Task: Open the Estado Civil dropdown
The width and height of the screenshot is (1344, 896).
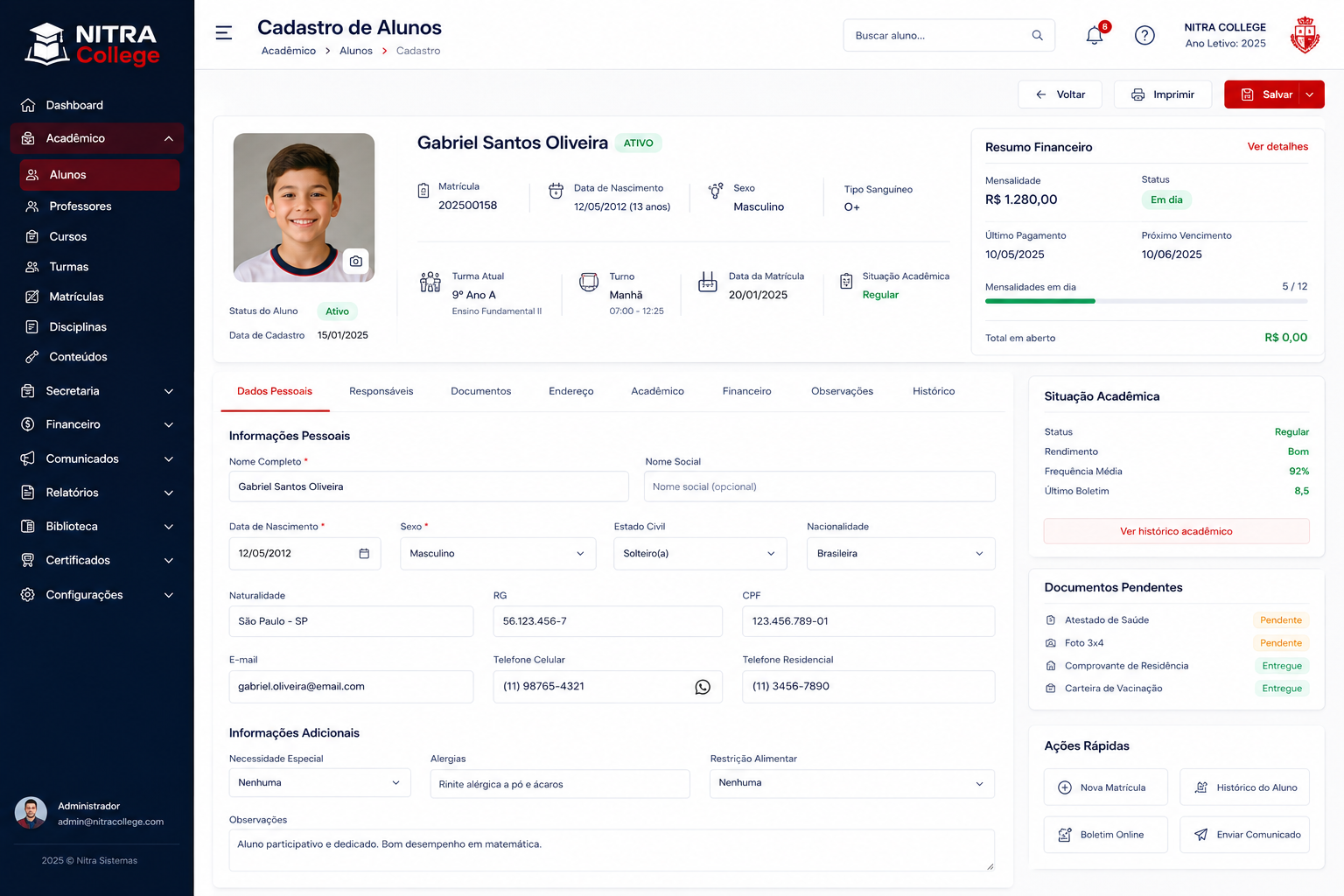Action: pos(700,554)
